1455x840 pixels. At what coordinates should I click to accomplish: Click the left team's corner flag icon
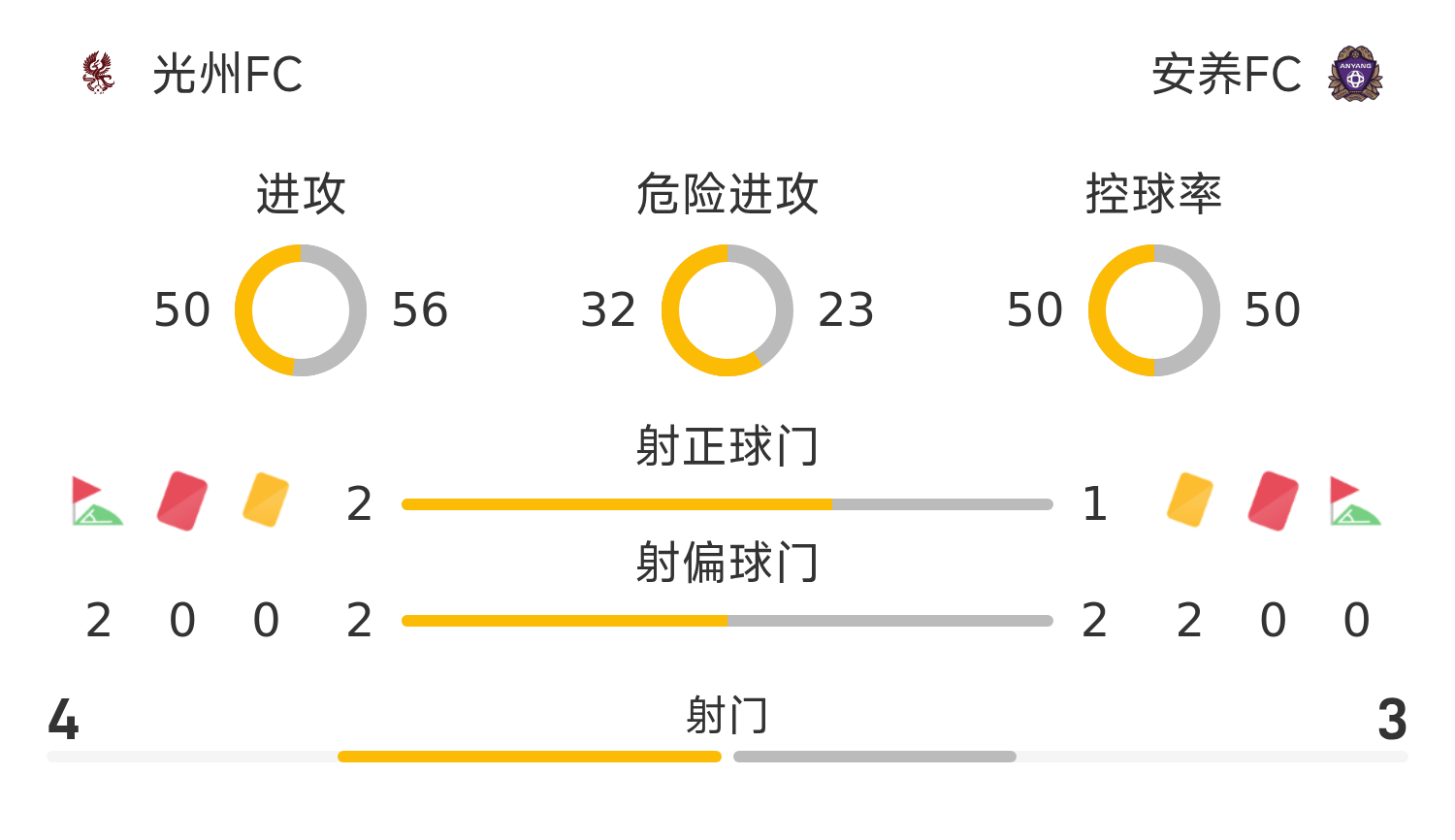[x=97, y=501]
